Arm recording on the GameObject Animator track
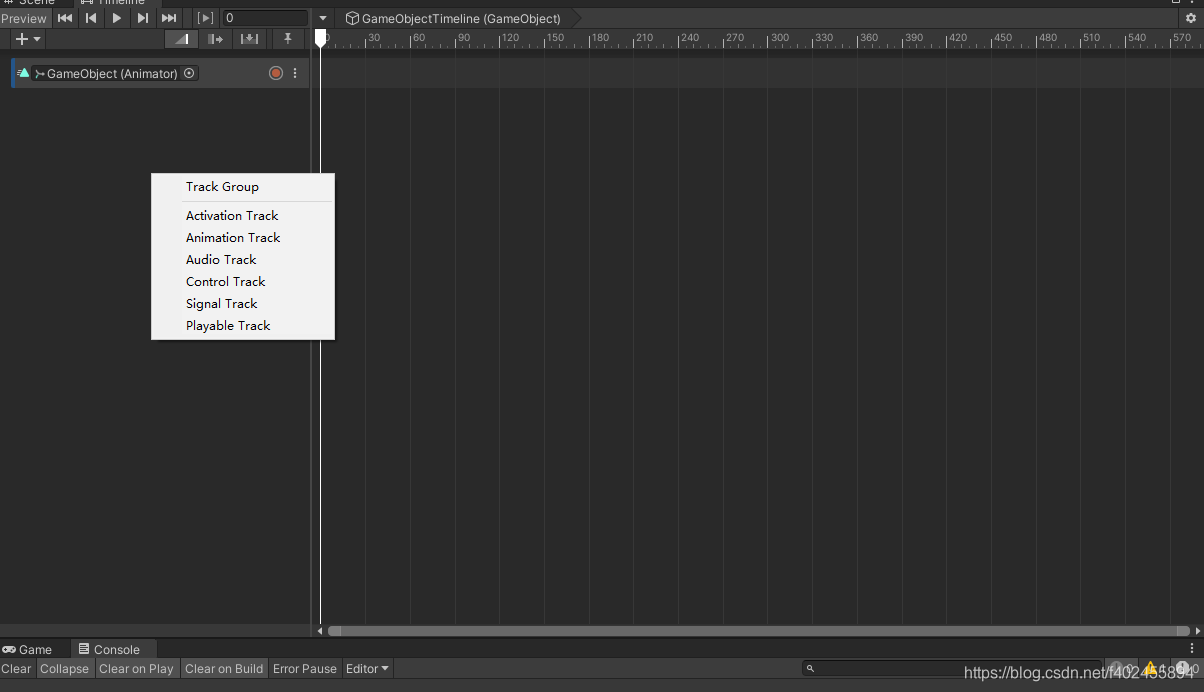The height and width of the screenshot is (692, 1204). [275, 72]
